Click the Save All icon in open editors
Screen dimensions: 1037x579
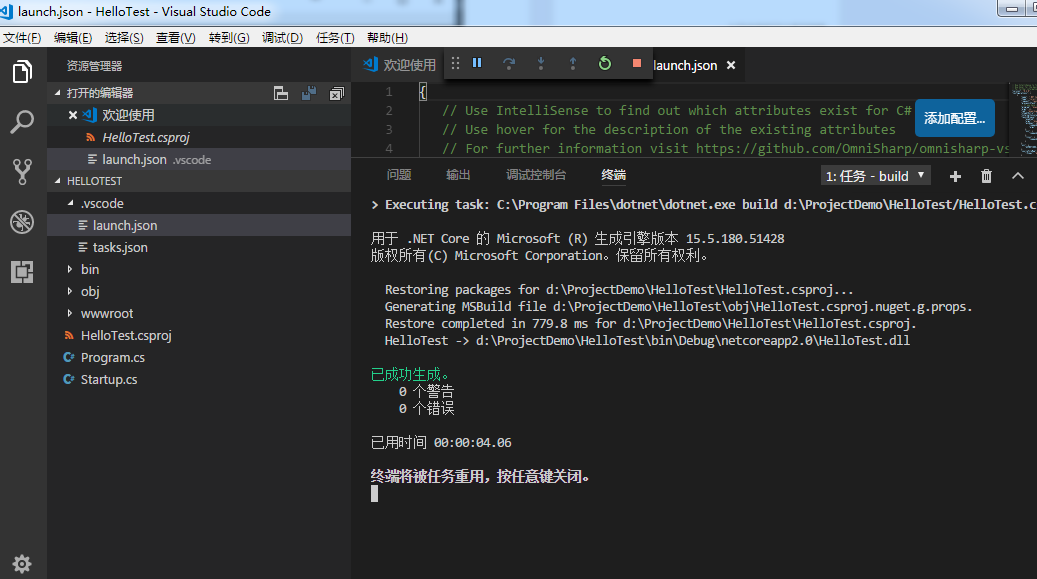coord(309,93)
